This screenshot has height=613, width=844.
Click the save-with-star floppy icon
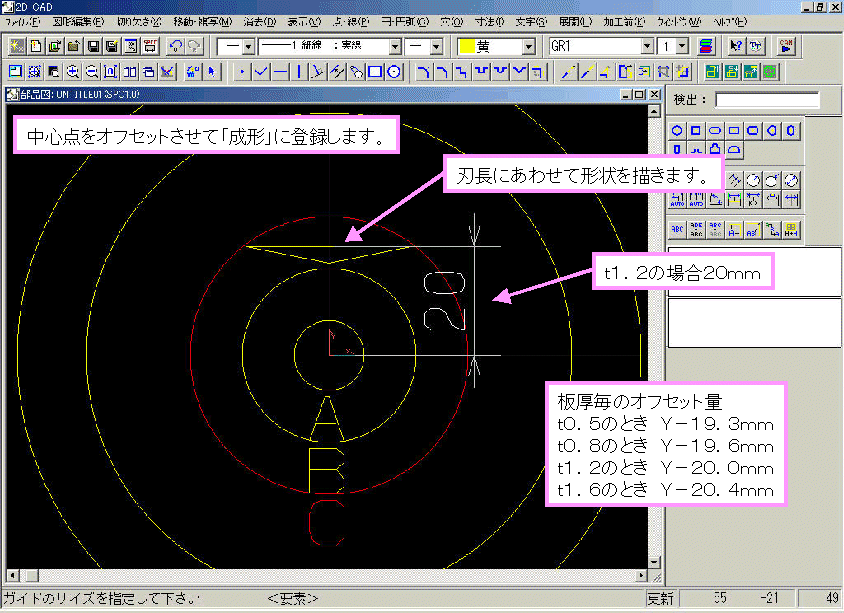pyautogui.click(x=111, y=46)
